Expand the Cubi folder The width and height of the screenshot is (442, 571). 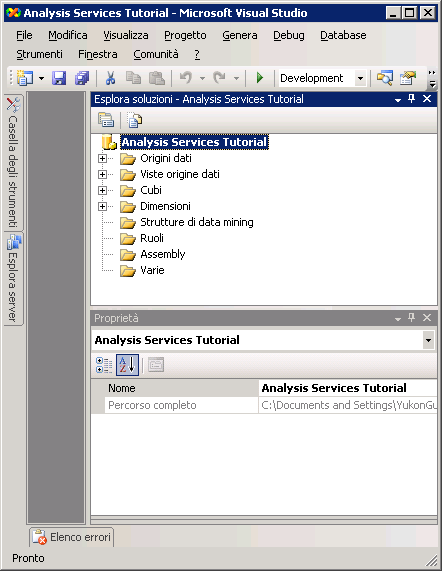tap(102, 190)
